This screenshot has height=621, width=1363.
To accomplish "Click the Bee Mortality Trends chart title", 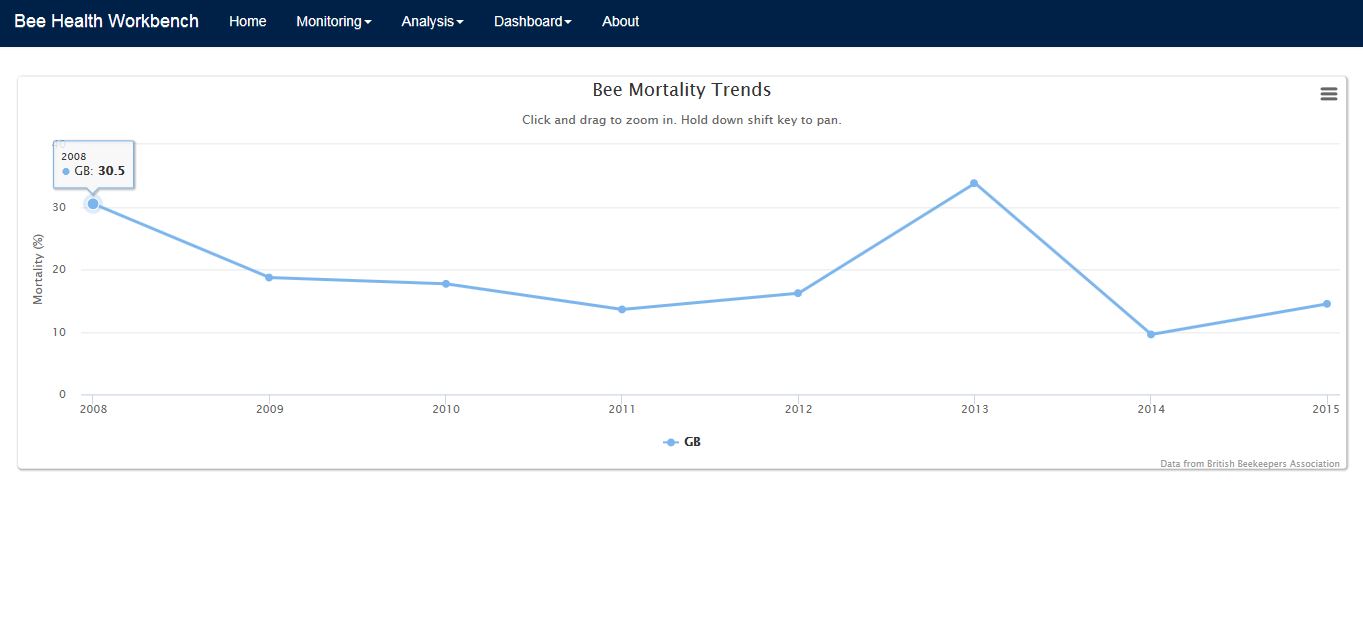I will pyautogui.click(x=681, y=90).
